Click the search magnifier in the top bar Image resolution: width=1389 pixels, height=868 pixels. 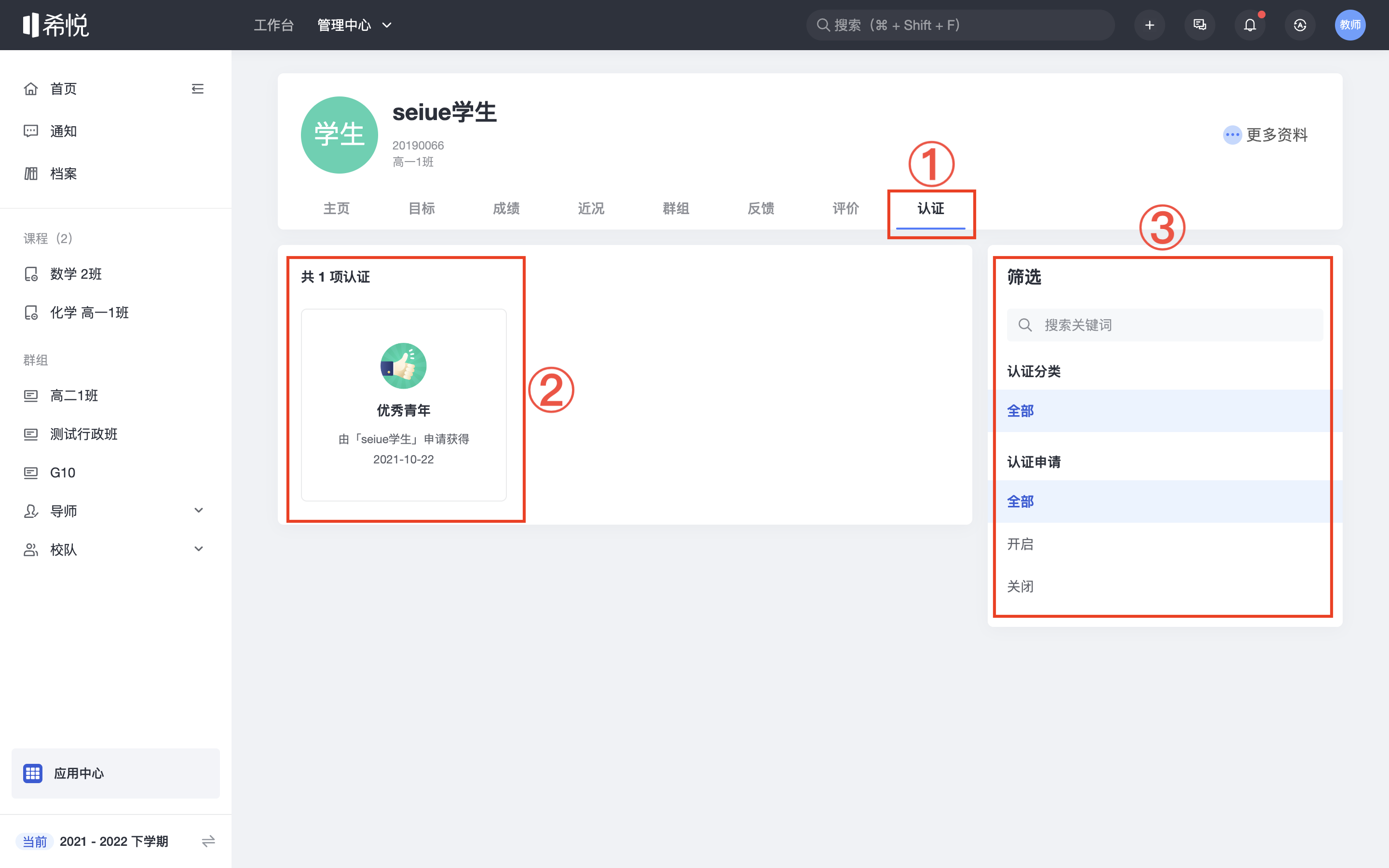point(823,25)
